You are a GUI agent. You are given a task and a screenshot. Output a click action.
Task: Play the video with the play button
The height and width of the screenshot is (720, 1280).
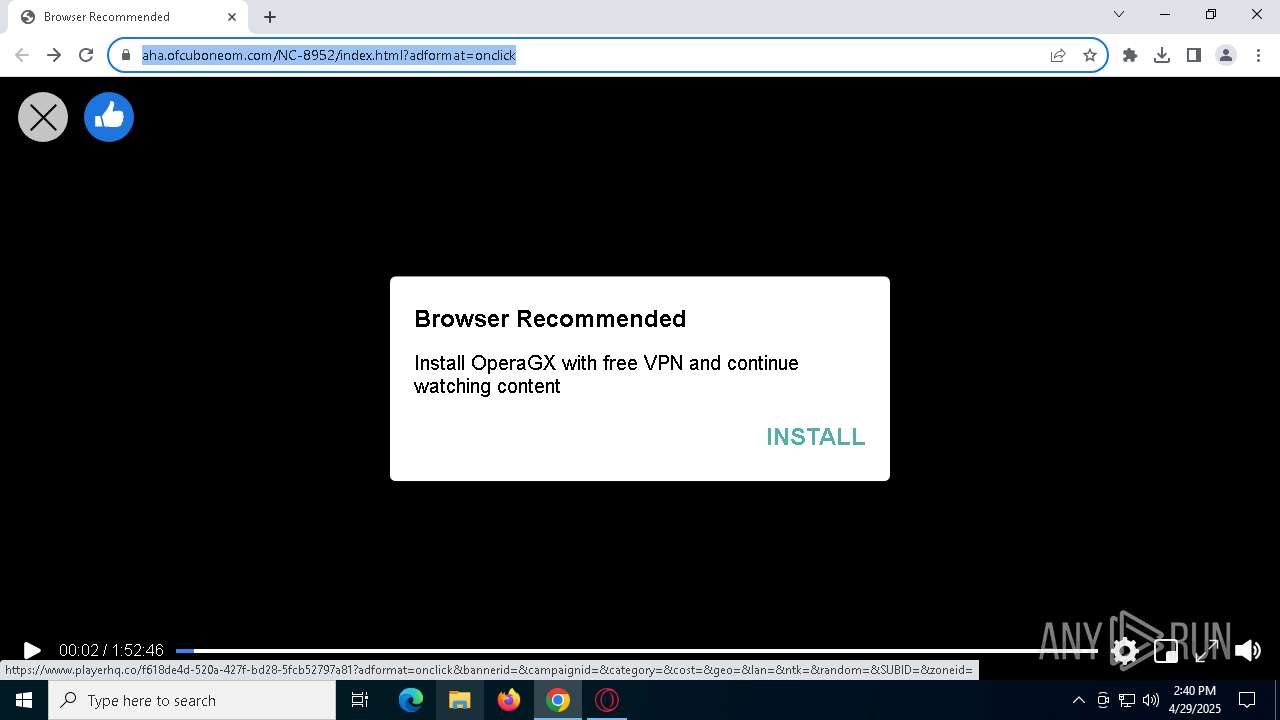click(31, 651)
